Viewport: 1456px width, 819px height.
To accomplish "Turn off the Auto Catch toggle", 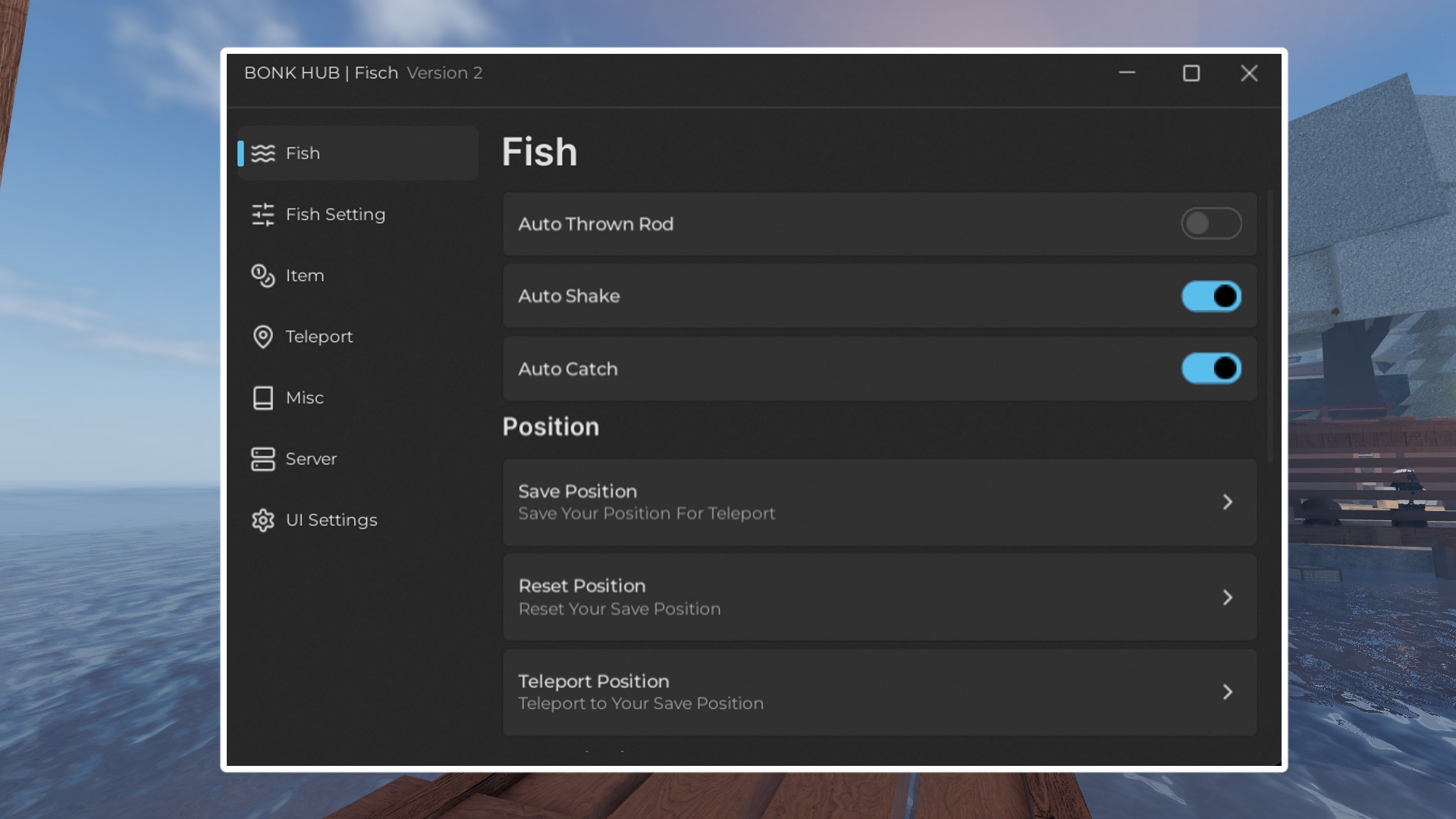I will click(1210, 369).
